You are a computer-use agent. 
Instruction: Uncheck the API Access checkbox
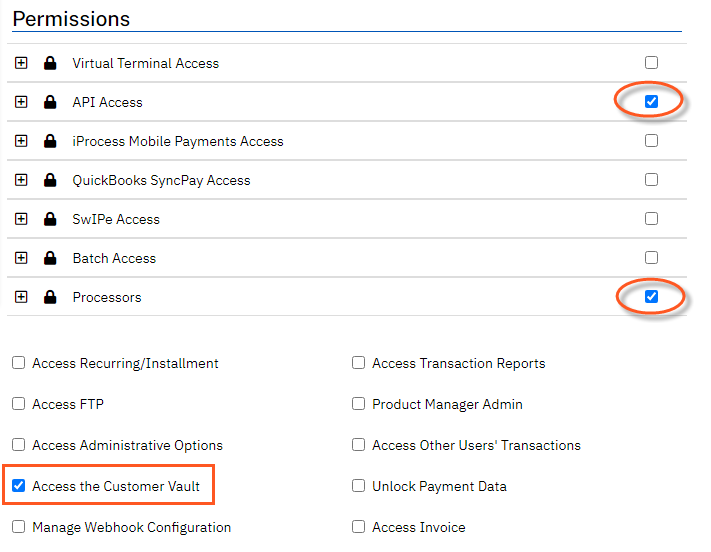tap(652, 101)
